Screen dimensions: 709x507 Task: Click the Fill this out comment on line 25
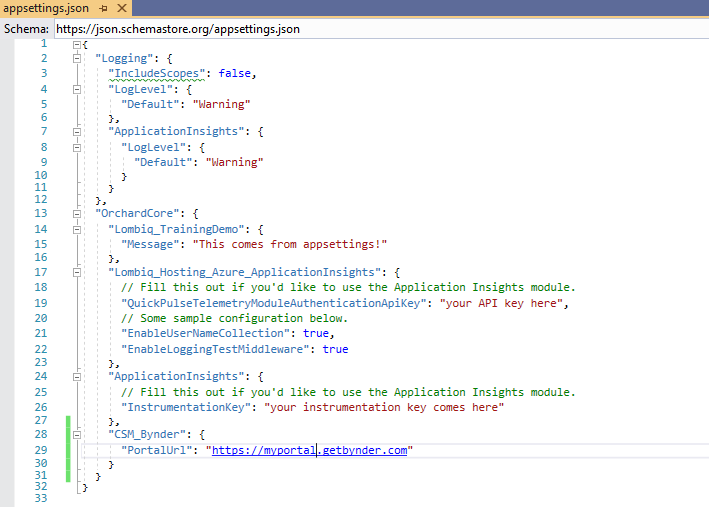[x=348, y=392]
